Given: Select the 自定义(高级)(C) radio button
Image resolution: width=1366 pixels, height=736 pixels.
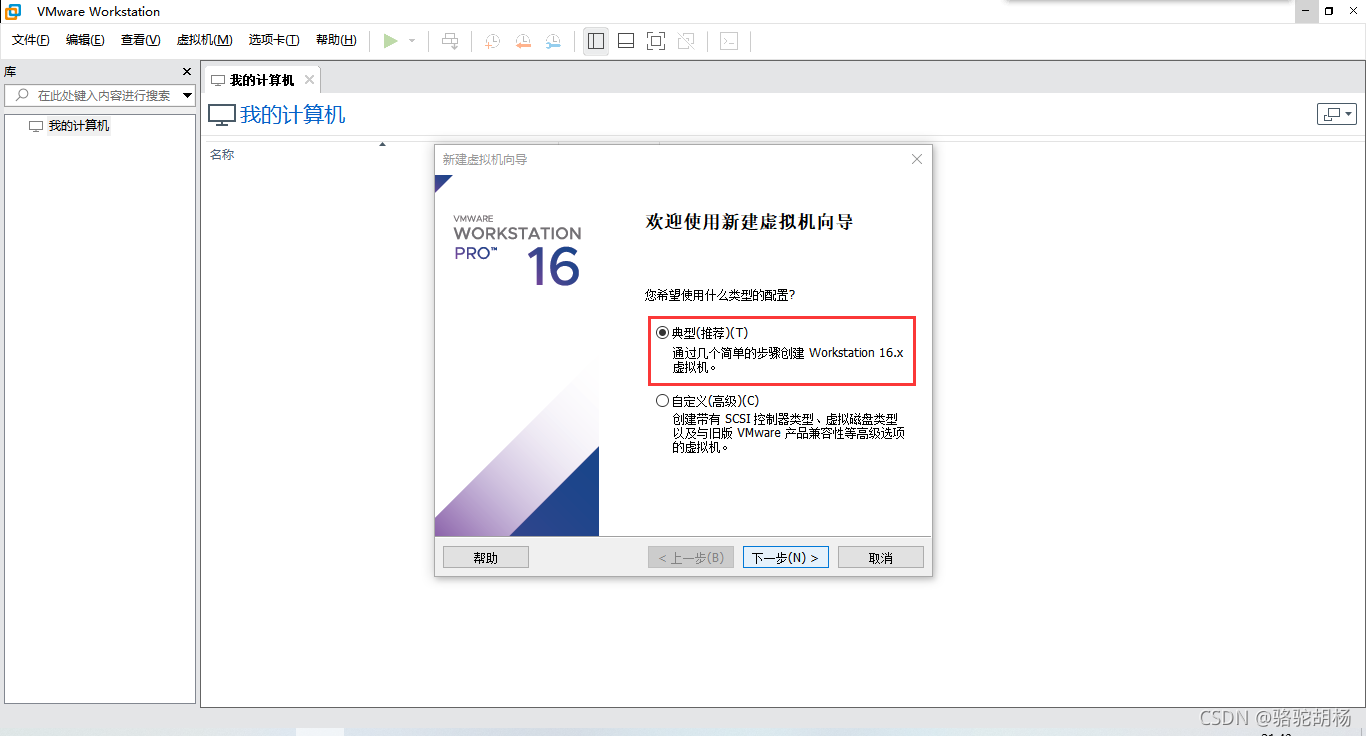Looking at the screenshot, I should pyautogui.click(x=662, y=401).
